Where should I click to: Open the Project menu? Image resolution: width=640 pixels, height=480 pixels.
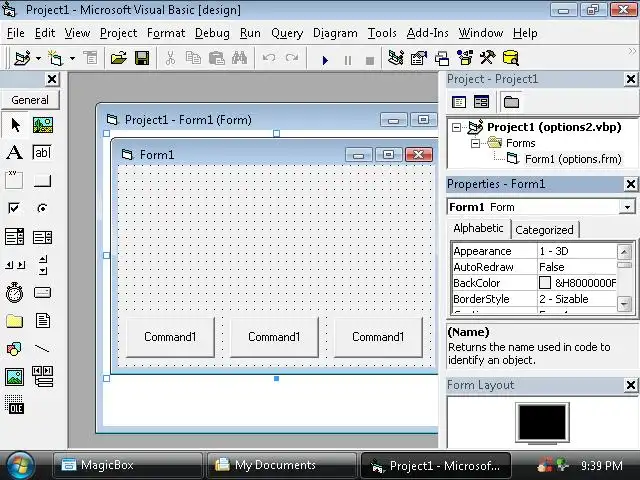(118, 33)
